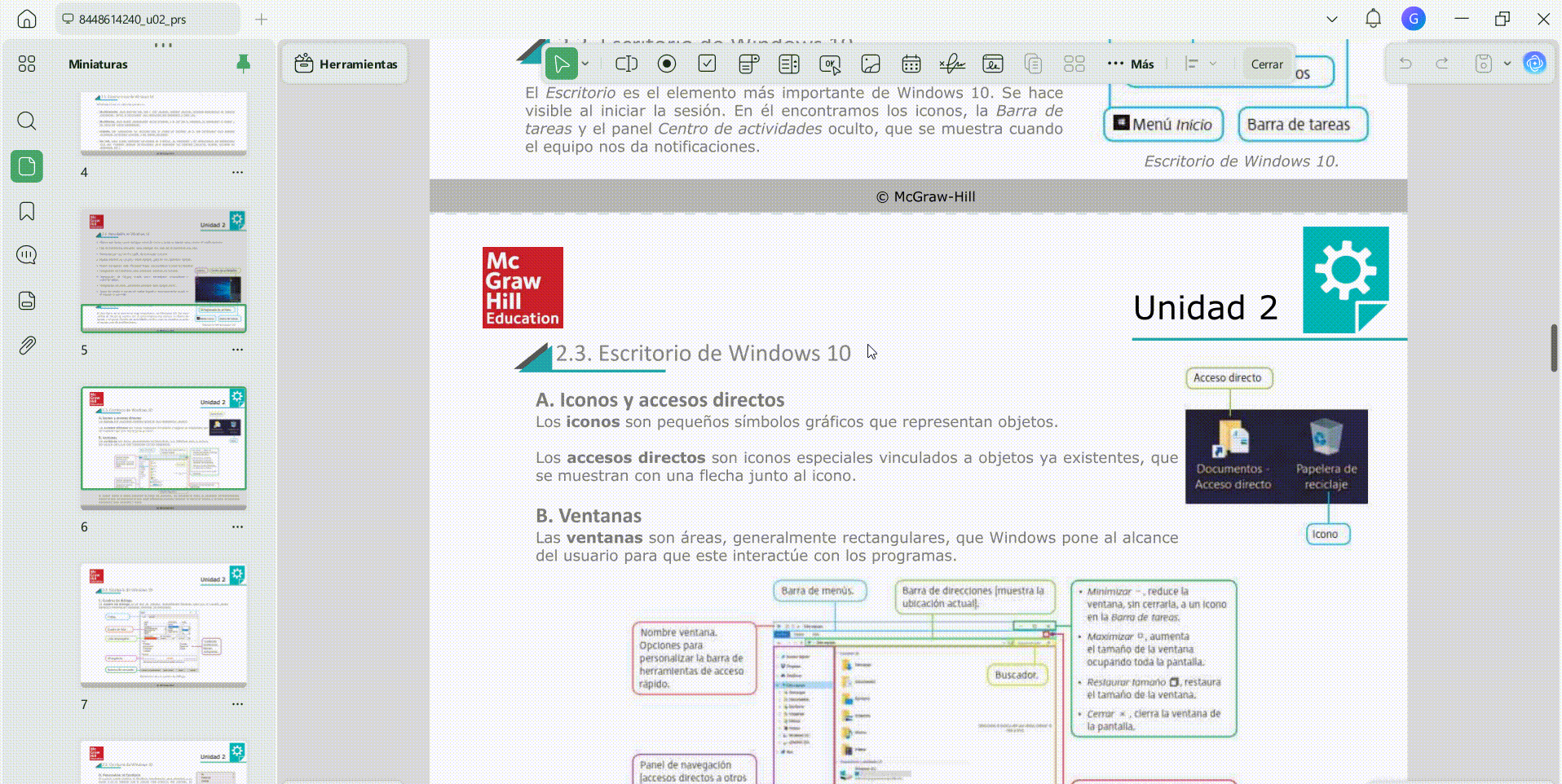
Task: Open options menu for page 5
Action: coord(237,349)
